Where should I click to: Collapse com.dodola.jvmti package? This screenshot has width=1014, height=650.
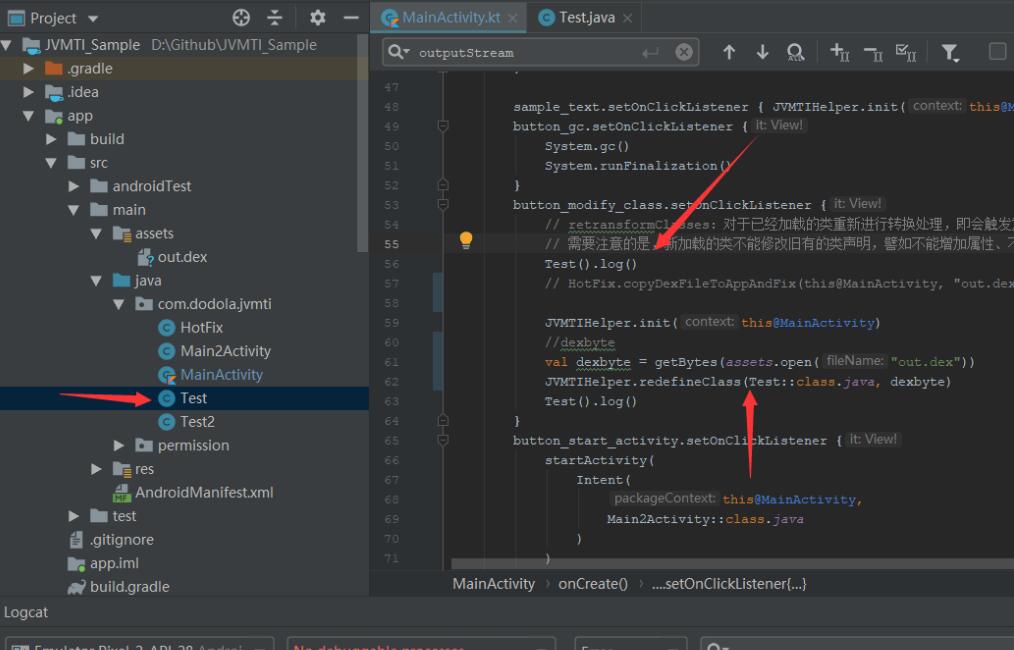119,304
